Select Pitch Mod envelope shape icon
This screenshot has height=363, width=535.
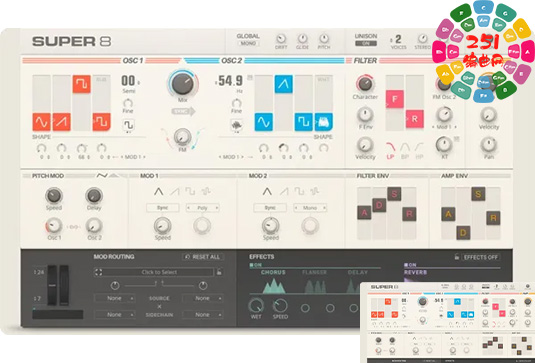[x=114, y=176]
